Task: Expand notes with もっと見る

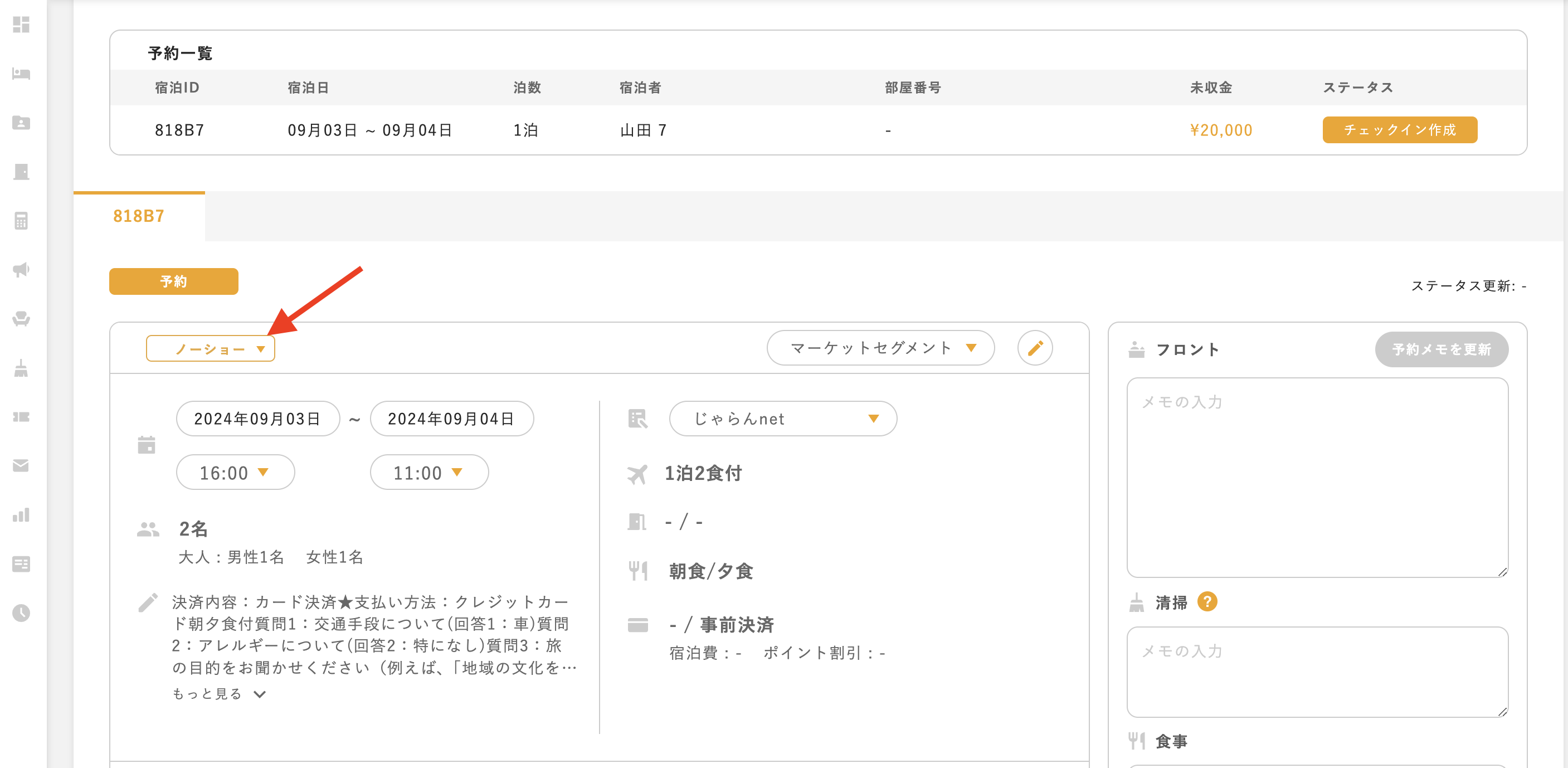Action: (x=219, y=694)
